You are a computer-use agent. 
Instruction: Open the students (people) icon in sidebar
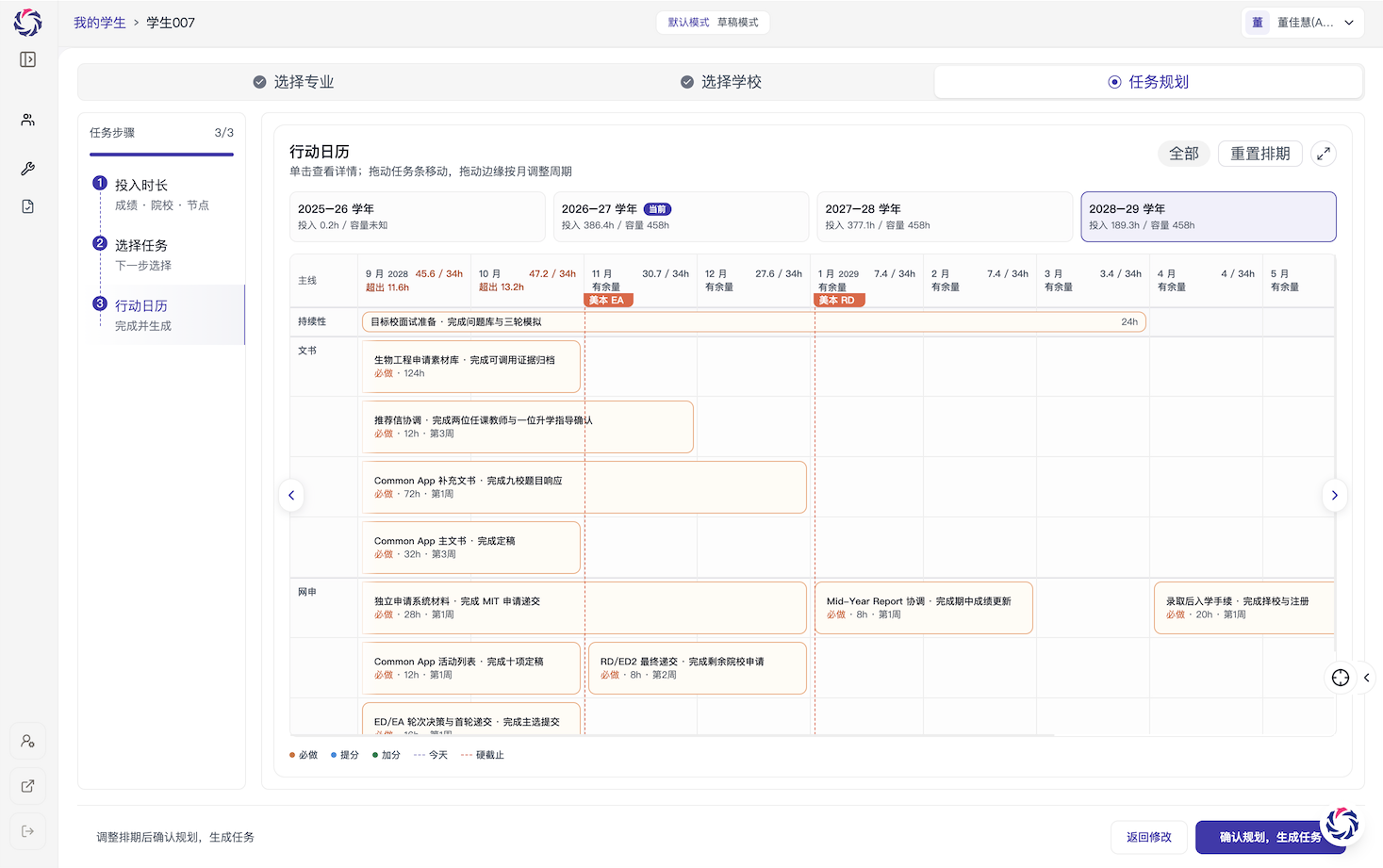coord(28,120)
